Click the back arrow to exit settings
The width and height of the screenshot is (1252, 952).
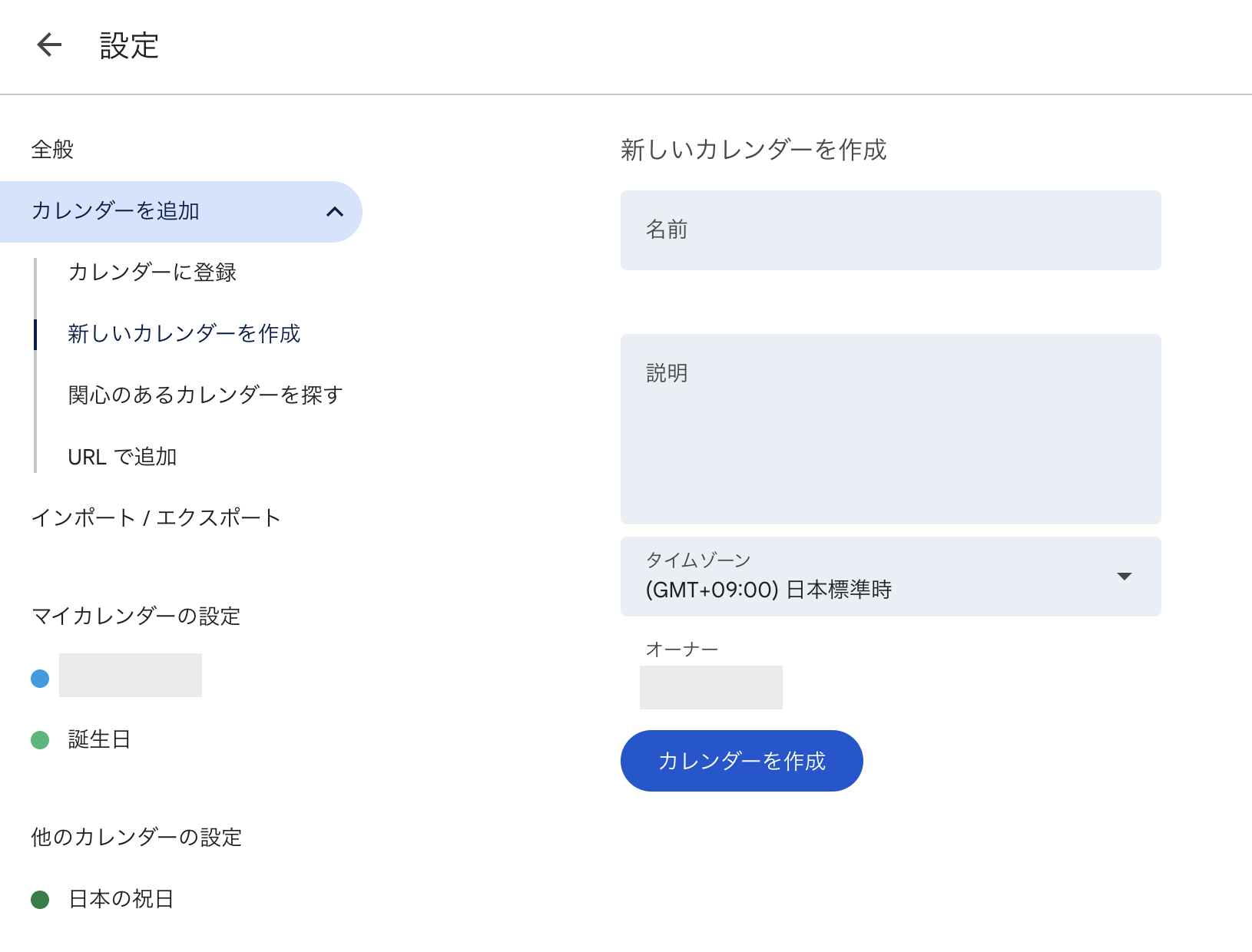(x=49, y=45)
